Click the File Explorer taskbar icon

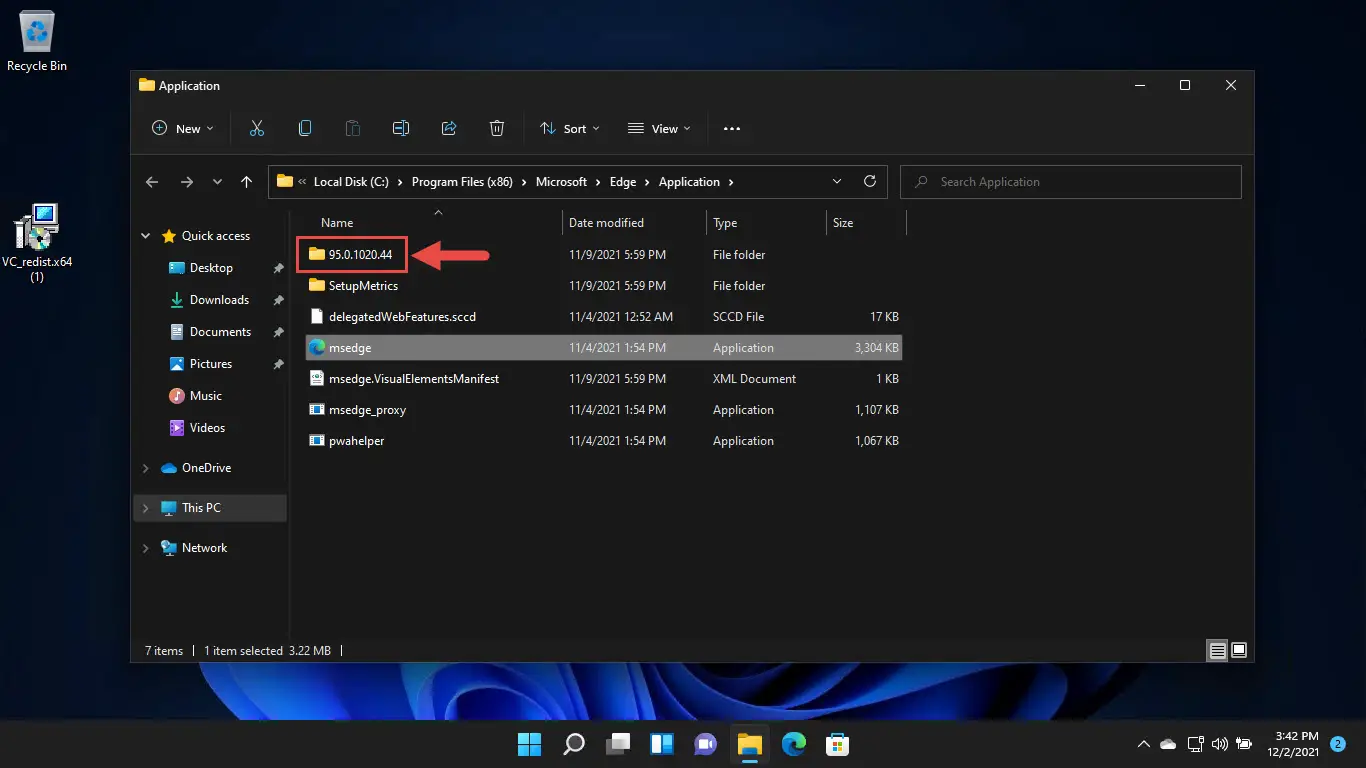point(749,744)
